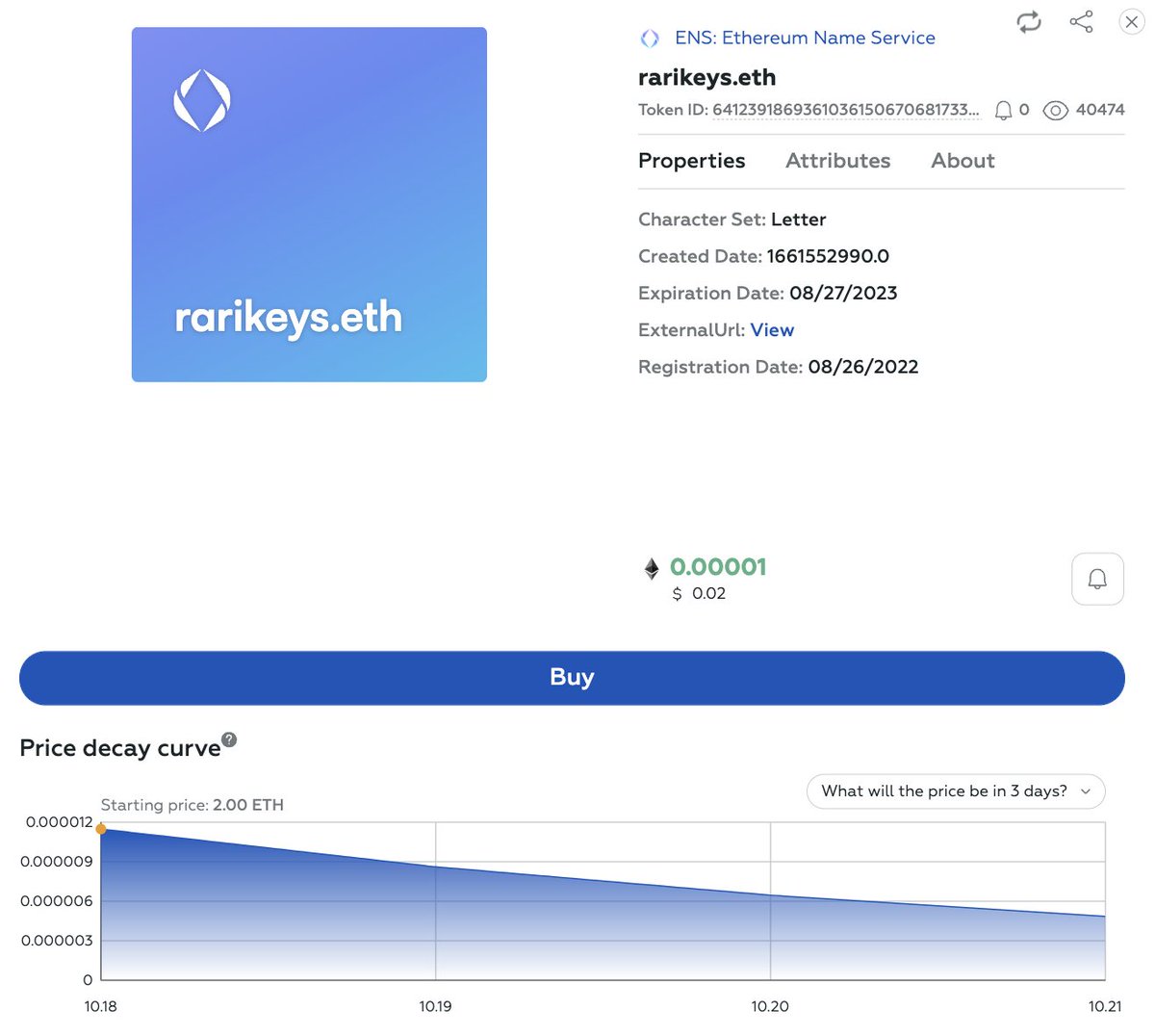
Task: Click the refresh metadata icon
Action: tap(1029, 22)
